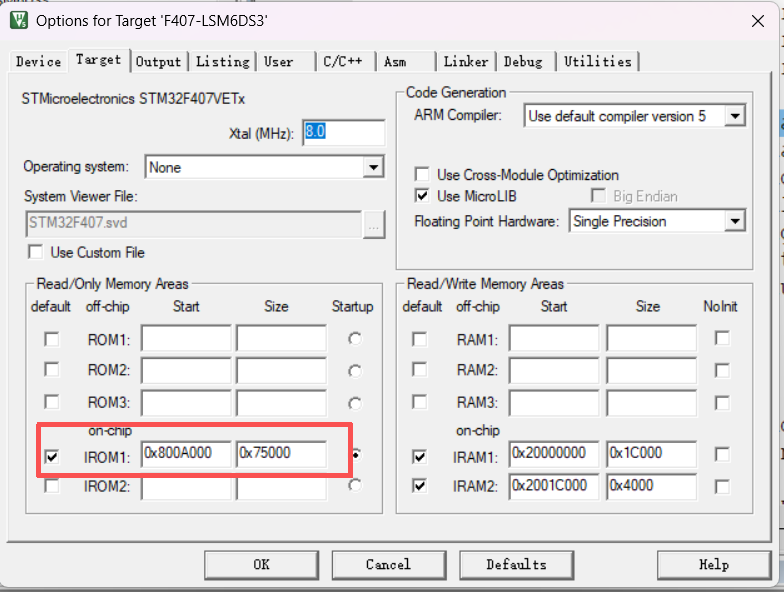Click the ROM2 Start address field
This screenshot has width=784, height=592.
(186, 370)
